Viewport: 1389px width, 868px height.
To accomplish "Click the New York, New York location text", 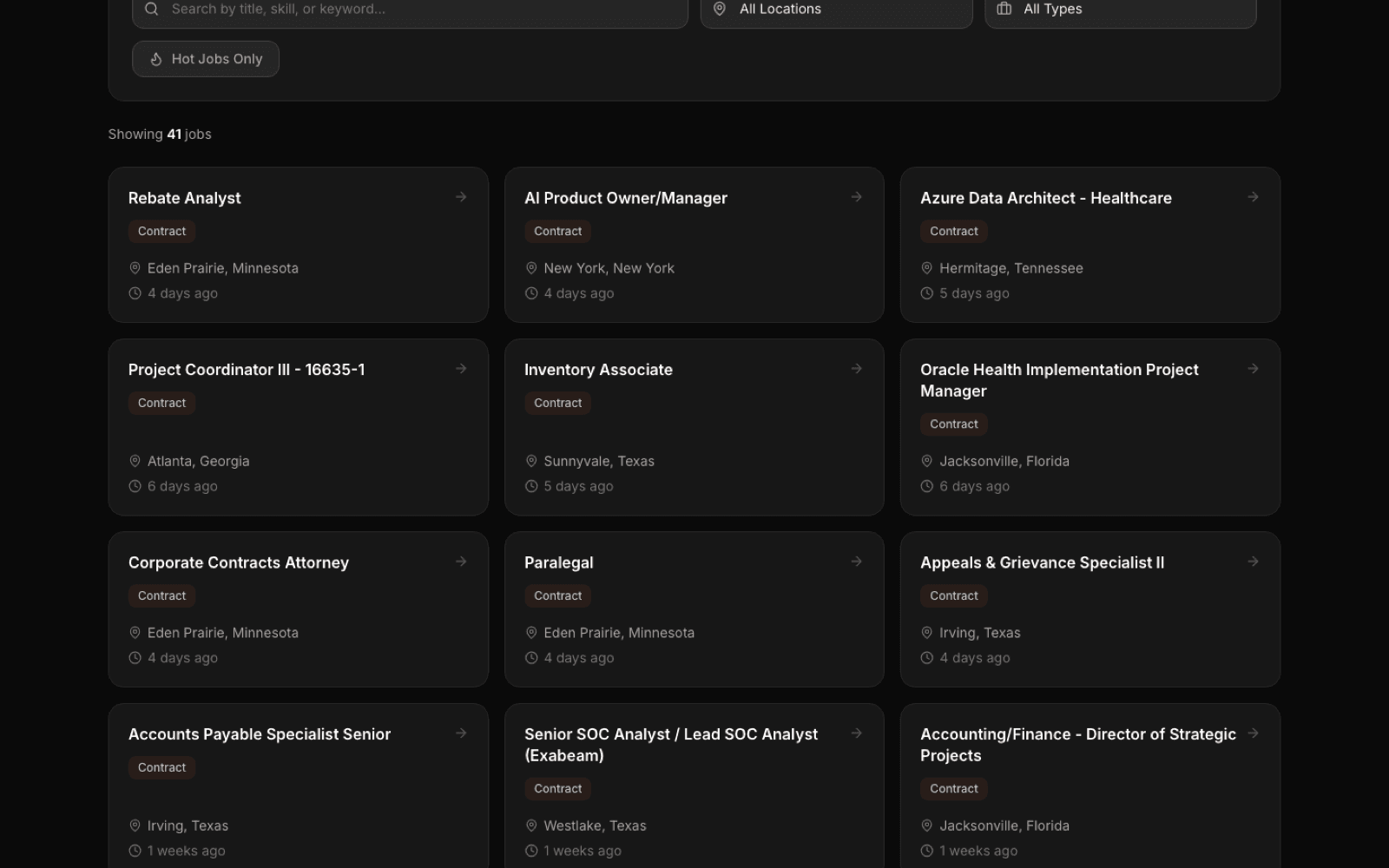I will point(609,268).
